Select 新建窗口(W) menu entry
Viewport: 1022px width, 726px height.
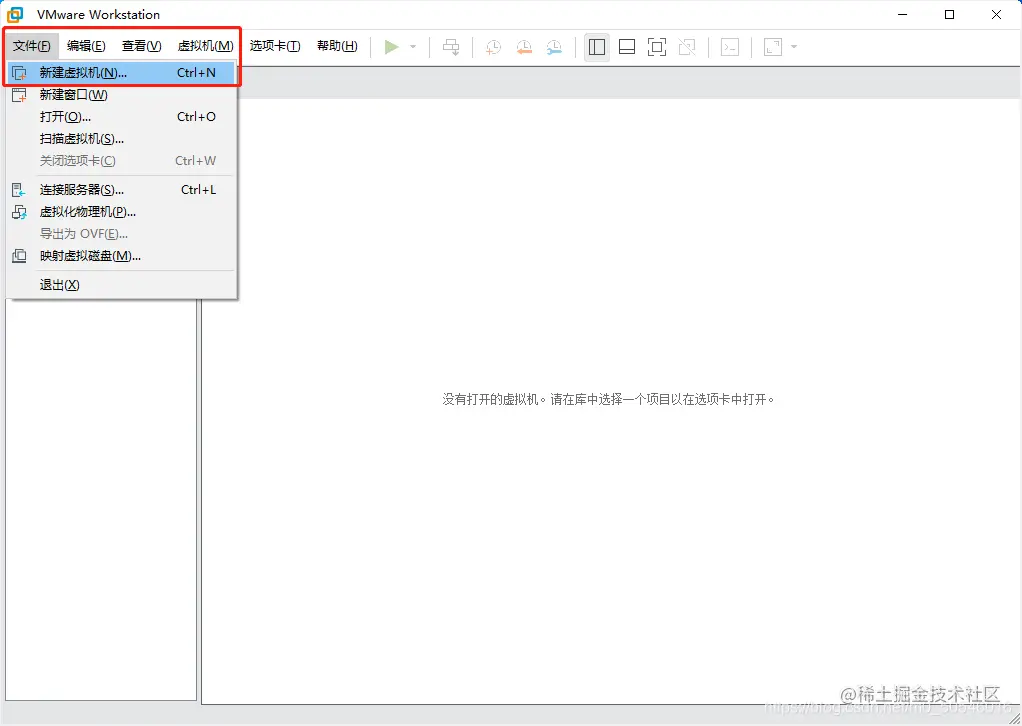point(121,94)
